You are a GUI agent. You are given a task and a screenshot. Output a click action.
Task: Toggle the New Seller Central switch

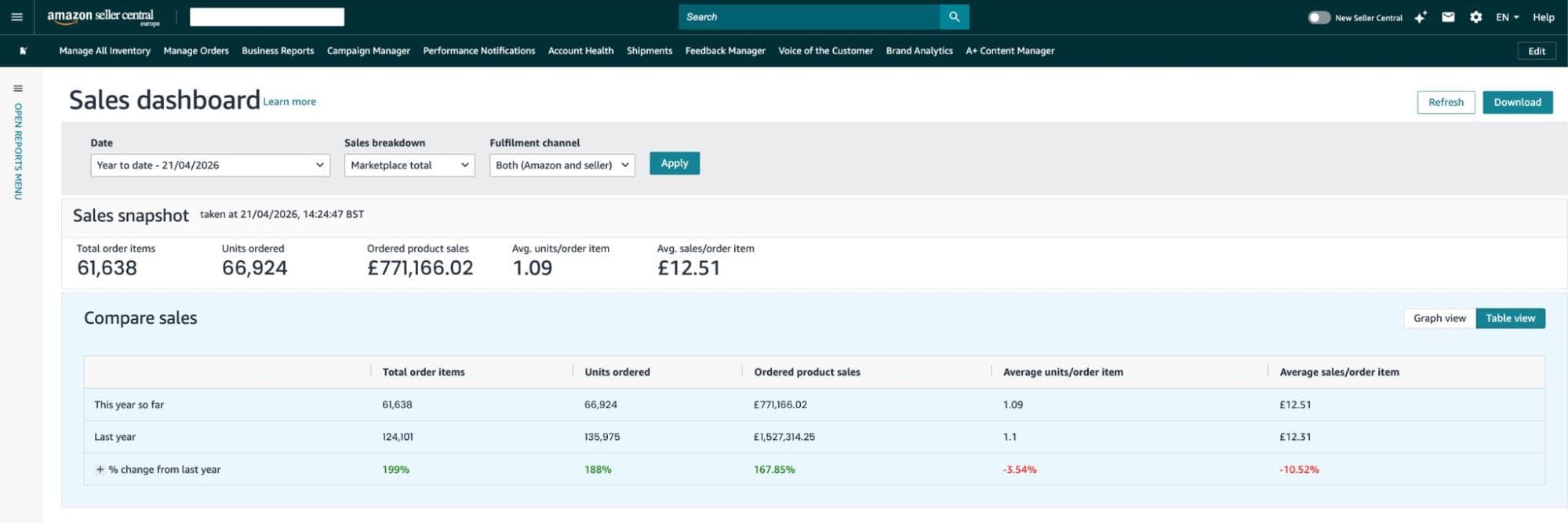coord(1319,17)
